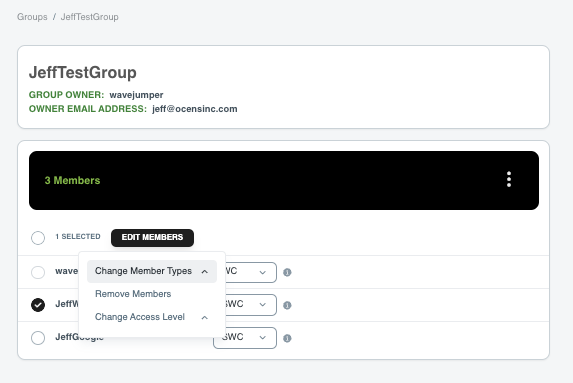Click info icon on wavejumper row
Viewport: 573px width, 383px height.
(x=287, y=272)
